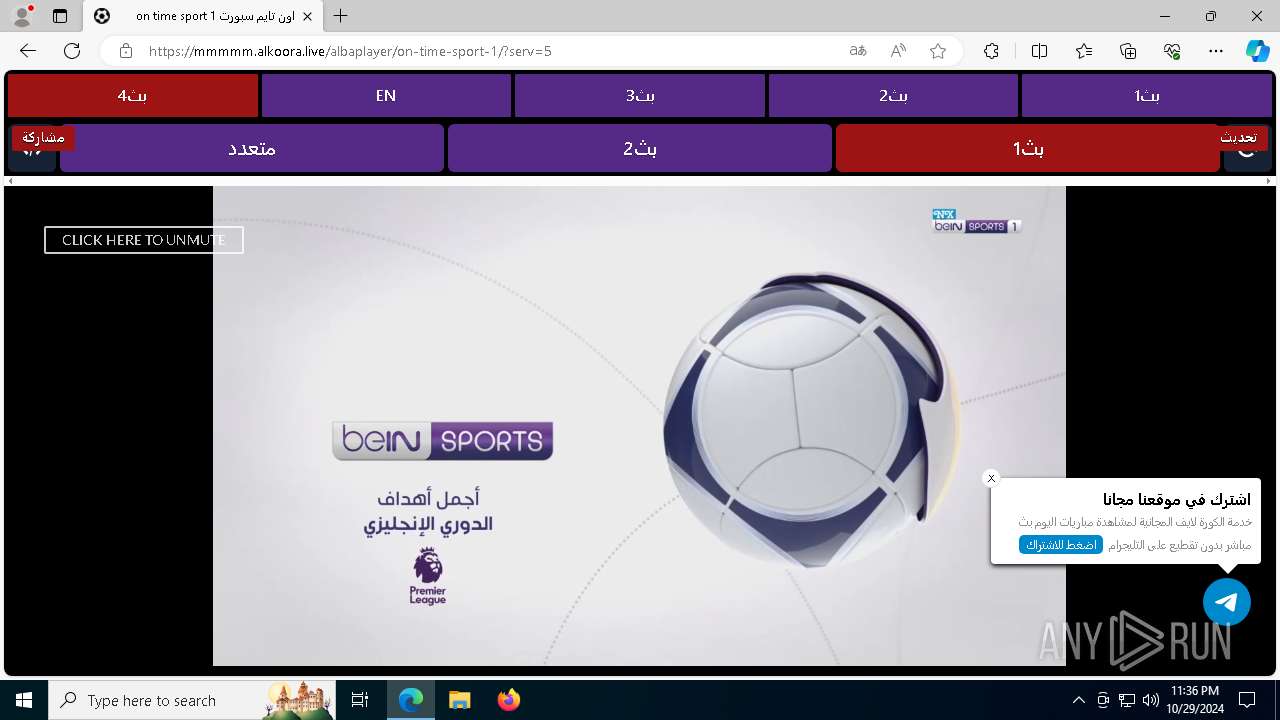Open the Copilot icon in the toolbar
Screen dimensions: 1280x720
pos(1258,51)
